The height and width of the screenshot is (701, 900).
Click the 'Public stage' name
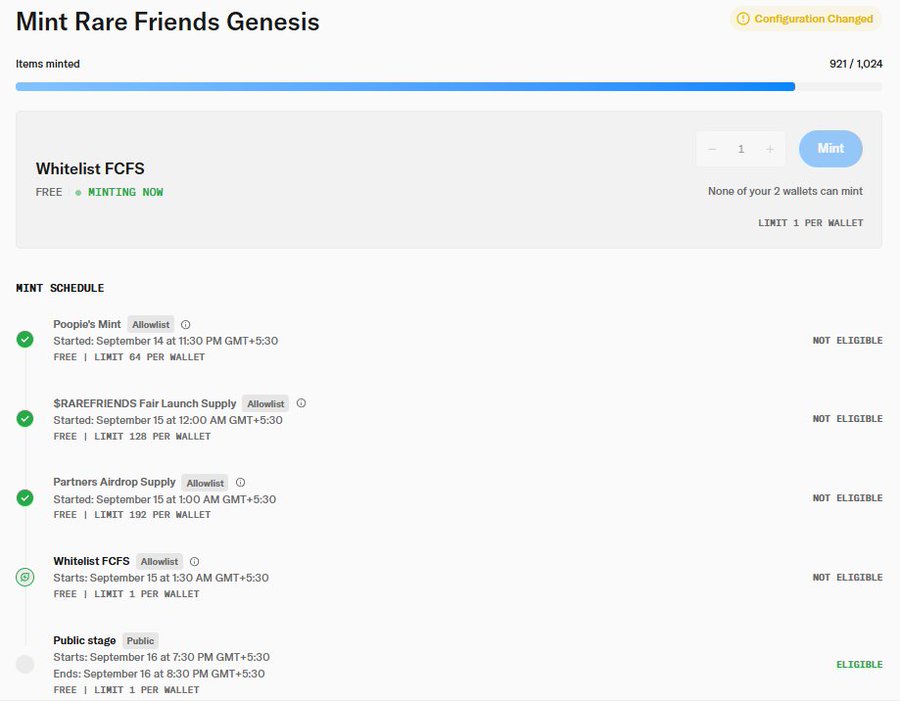[84, 641]
